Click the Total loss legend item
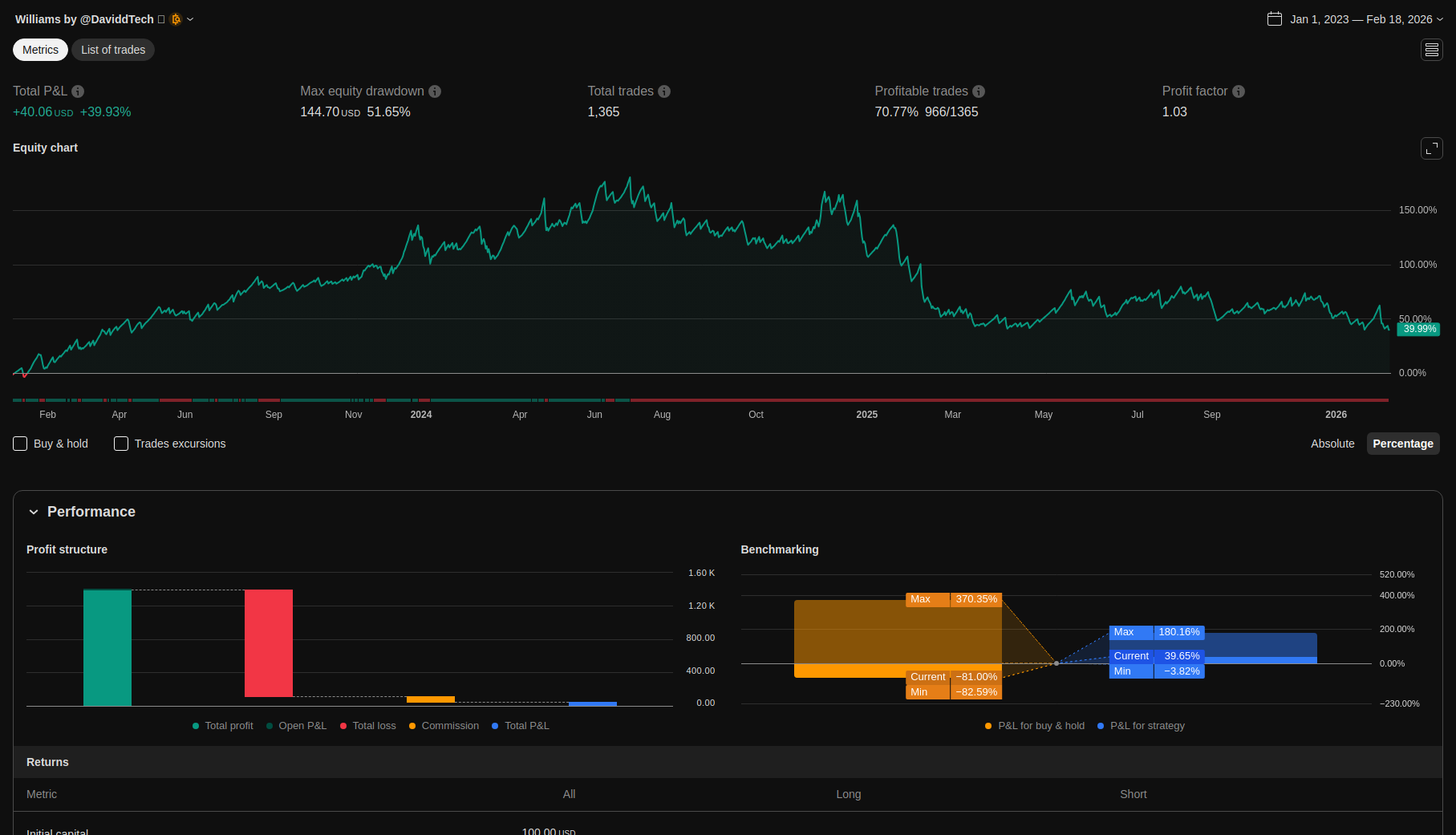 click(x=368, y=726)
